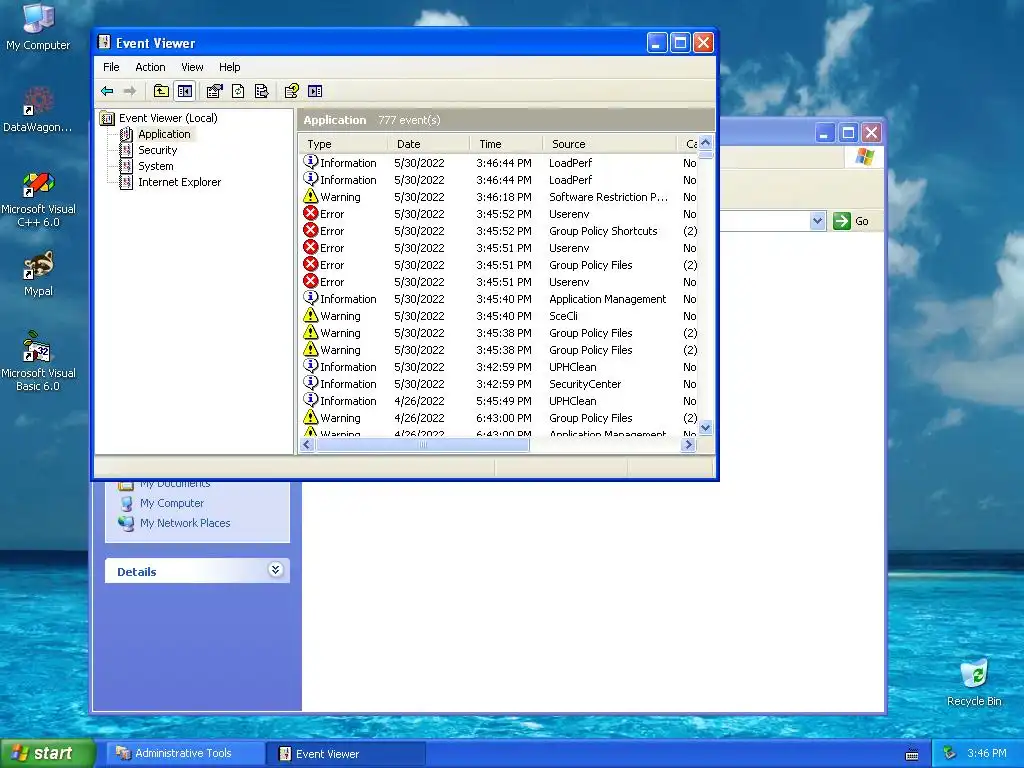Viewport: 1024px width, 768px height.
Task: Switch to Administrative Tools taskbar button
Action: point(184,754)
